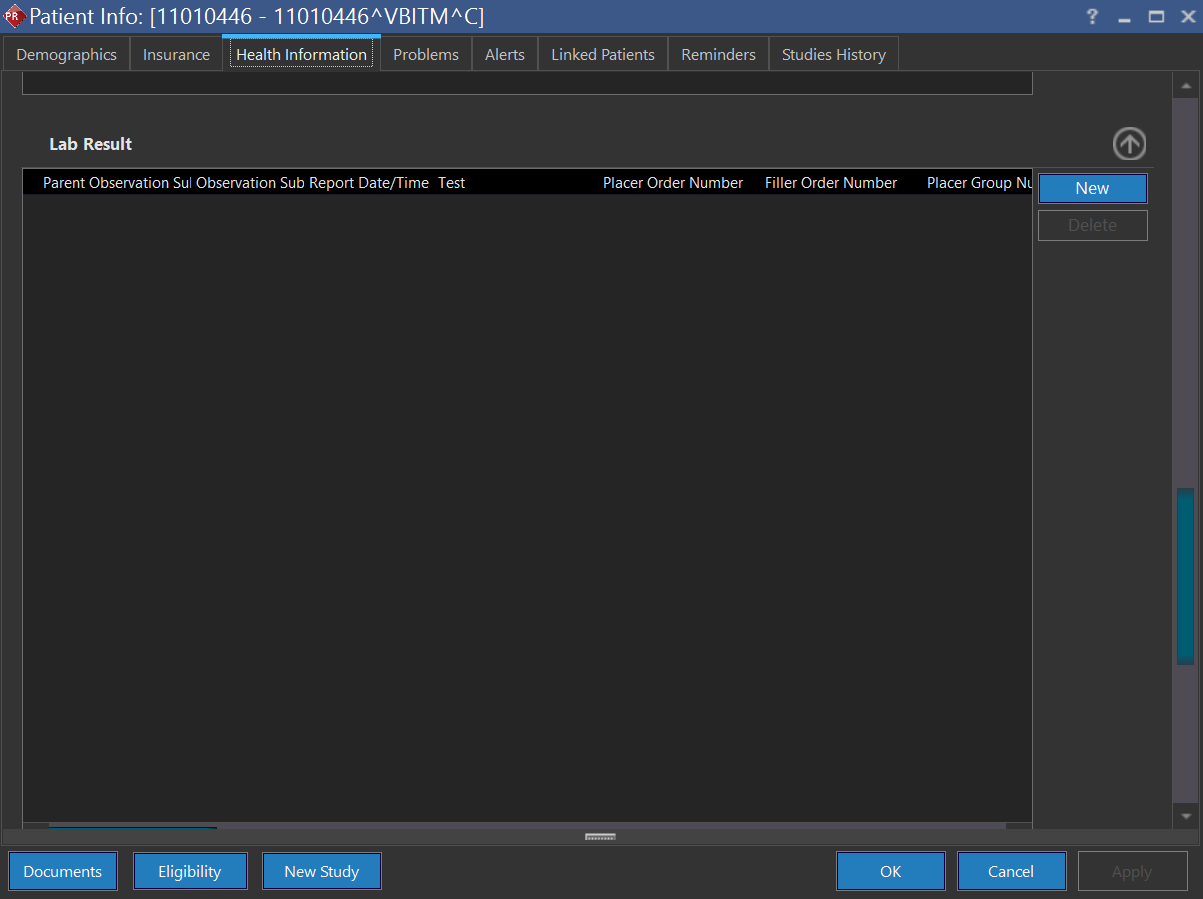Image resolution: width=1203 pixels, height=899 pixels.
Task: Click the horizontal splitter grip handle
Action: pyautogui.click(x=600, y=837)
